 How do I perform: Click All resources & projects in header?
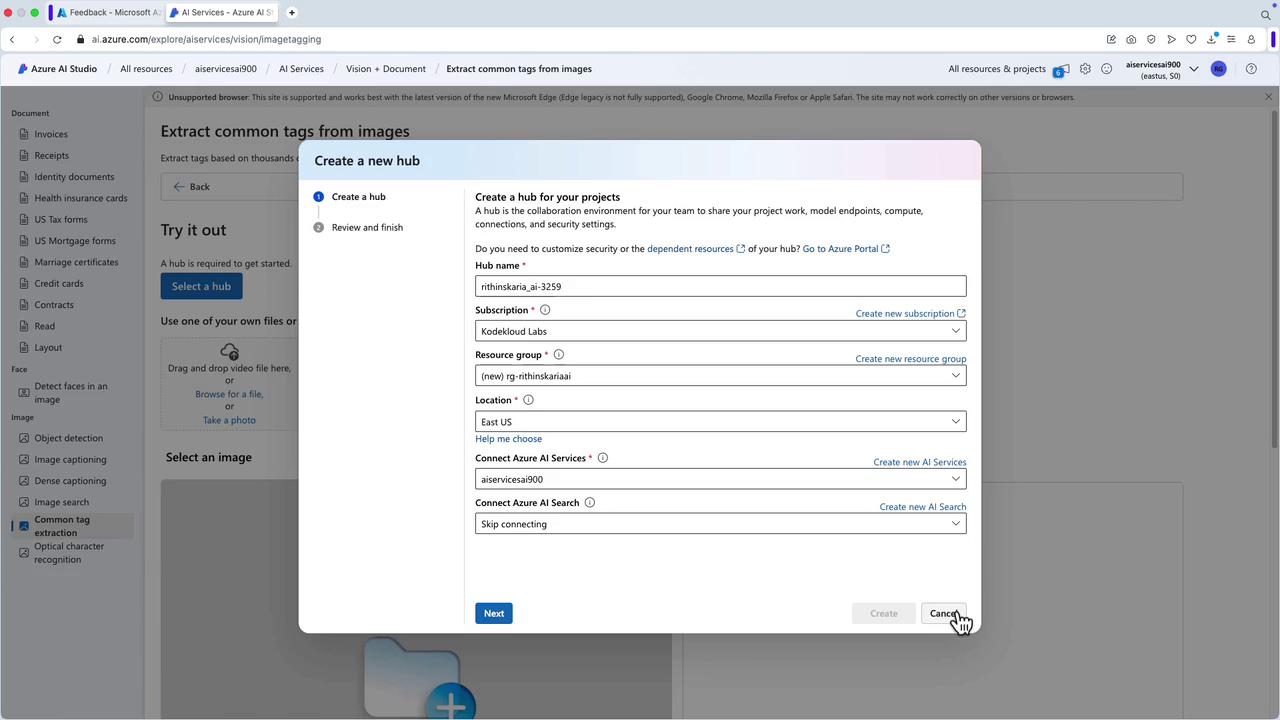tap(997, 69)
